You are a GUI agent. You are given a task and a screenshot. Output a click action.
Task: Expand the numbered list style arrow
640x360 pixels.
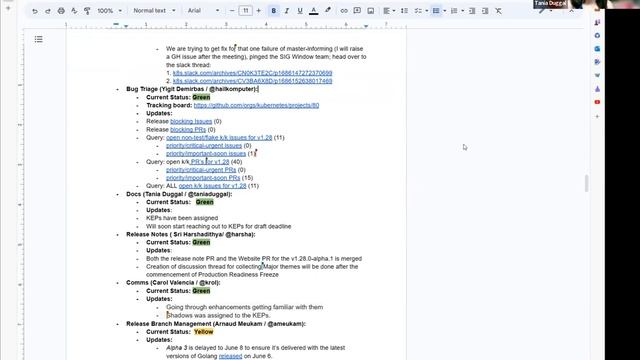pos(462,11)
